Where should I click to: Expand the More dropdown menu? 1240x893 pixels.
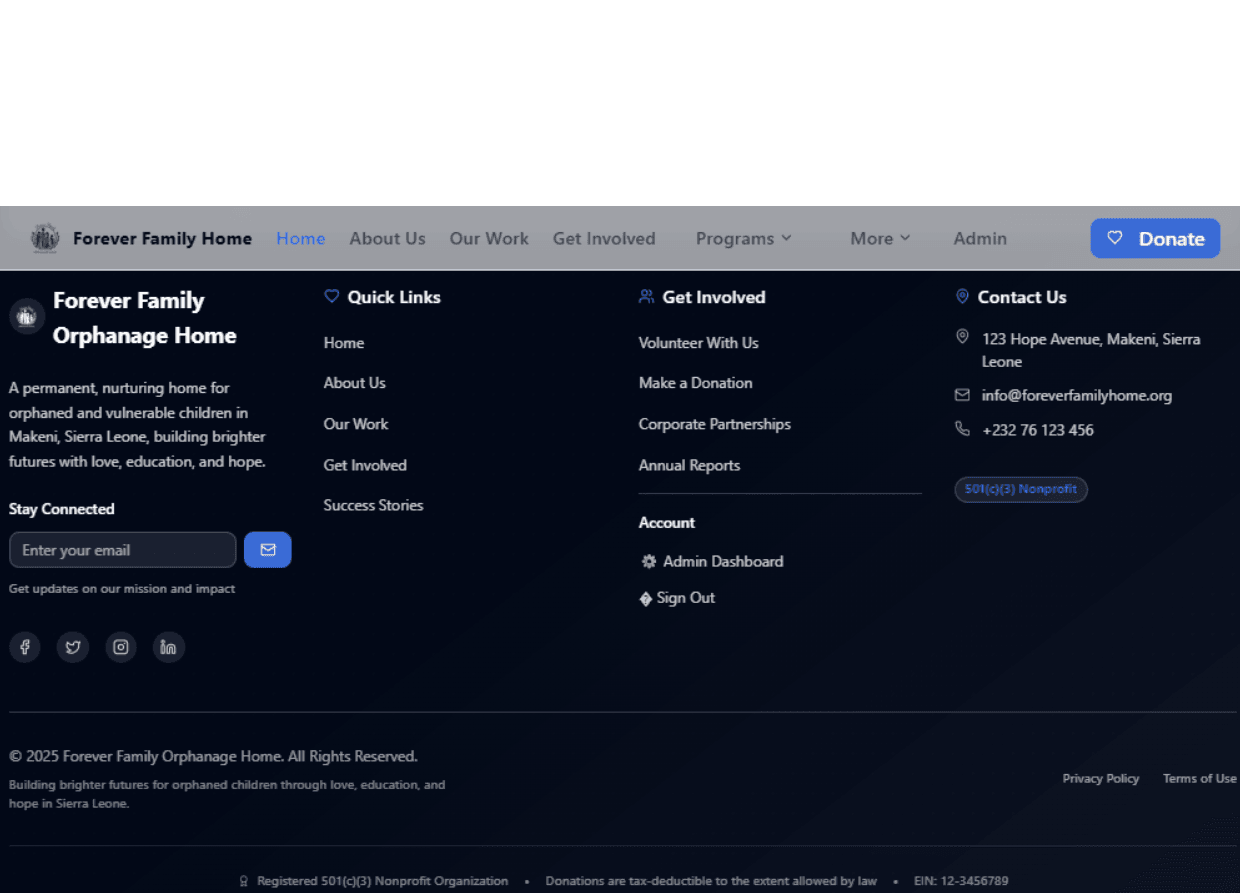(x=880, y=238)
